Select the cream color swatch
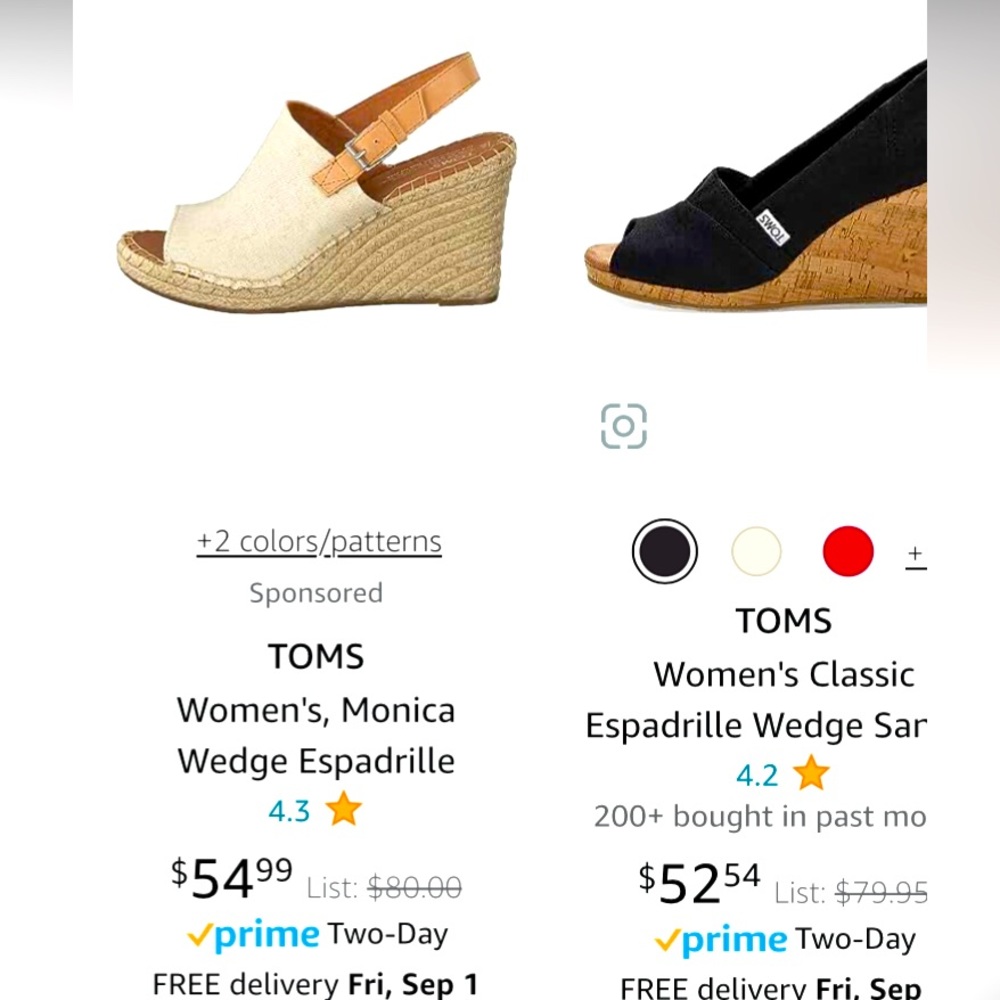The image size is (1000, 1000). [x=756, y=549]
